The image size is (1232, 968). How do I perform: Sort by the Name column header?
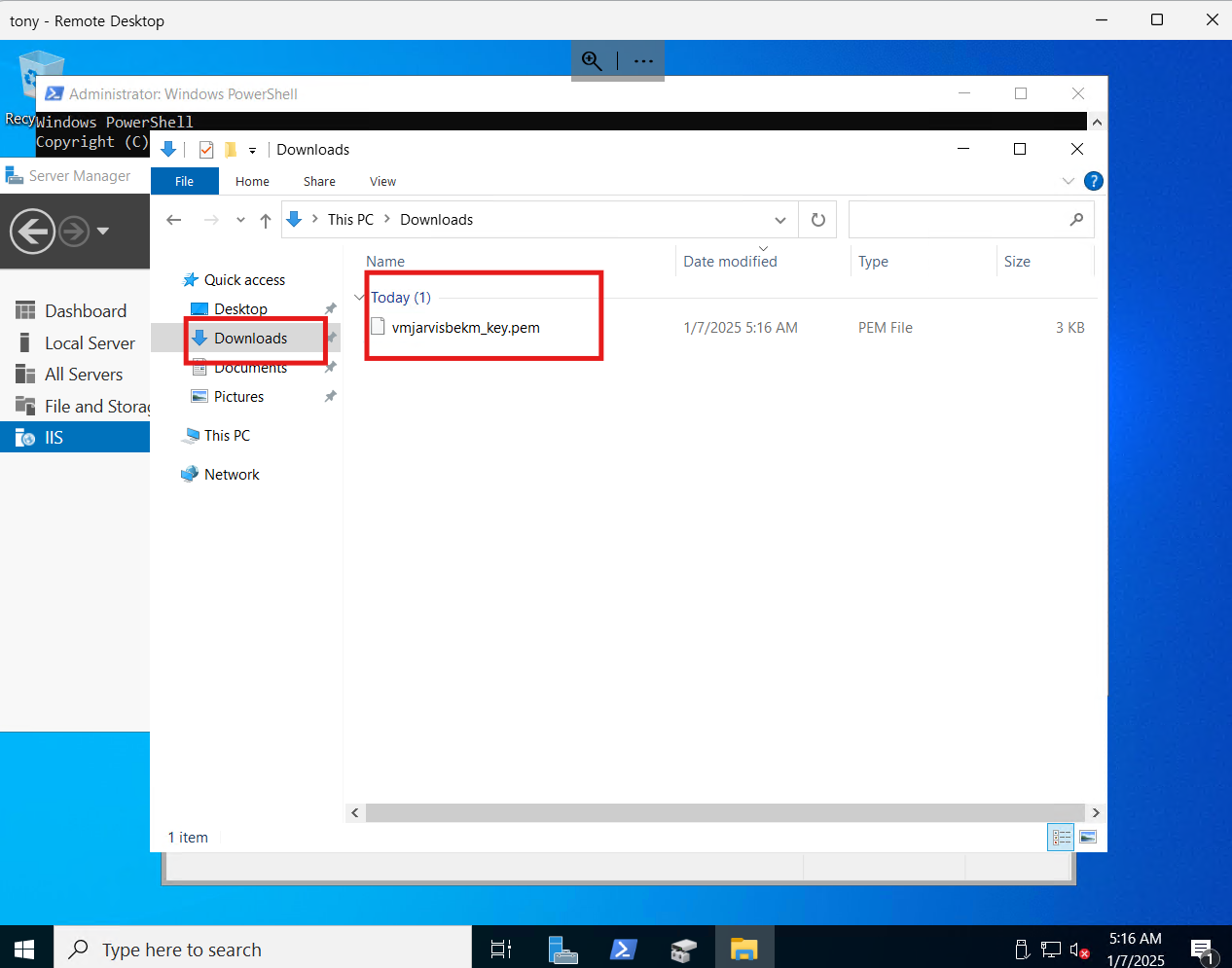pos(385,262)
